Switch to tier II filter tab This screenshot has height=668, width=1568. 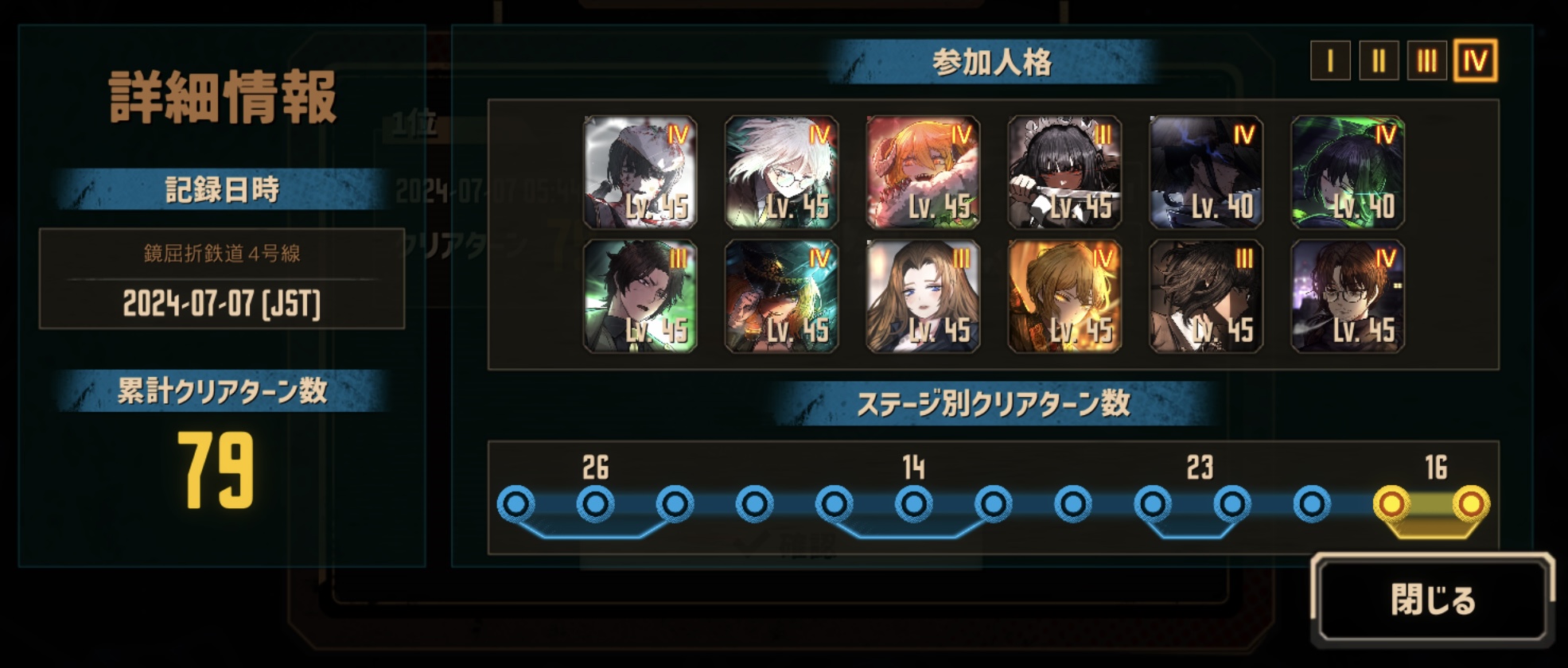point(1379,60)
